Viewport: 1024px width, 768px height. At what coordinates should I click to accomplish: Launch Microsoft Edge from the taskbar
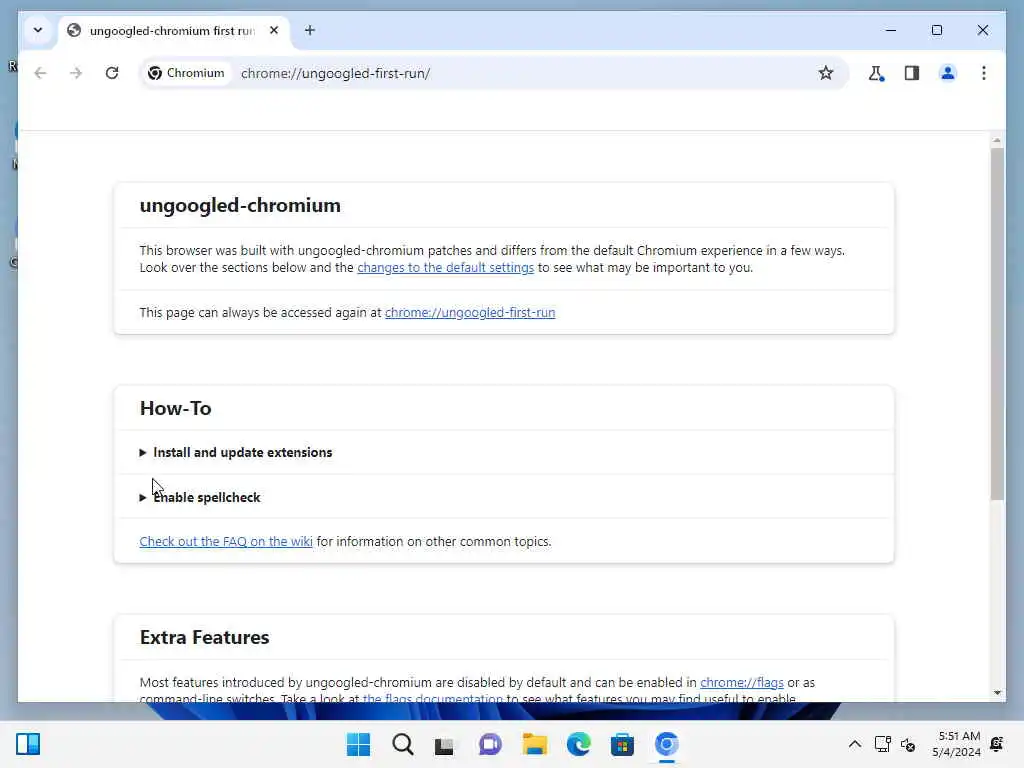578,744
